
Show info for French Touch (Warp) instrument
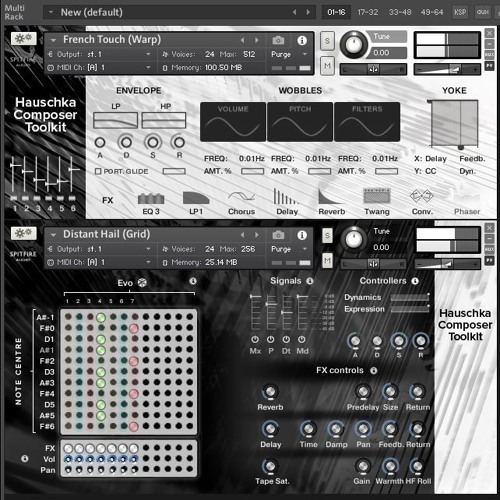(x=302, y=40)
